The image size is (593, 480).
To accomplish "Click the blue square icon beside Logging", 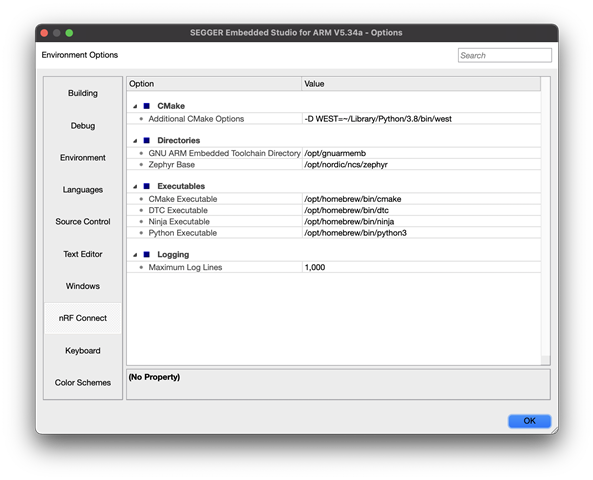I will 147,255.
